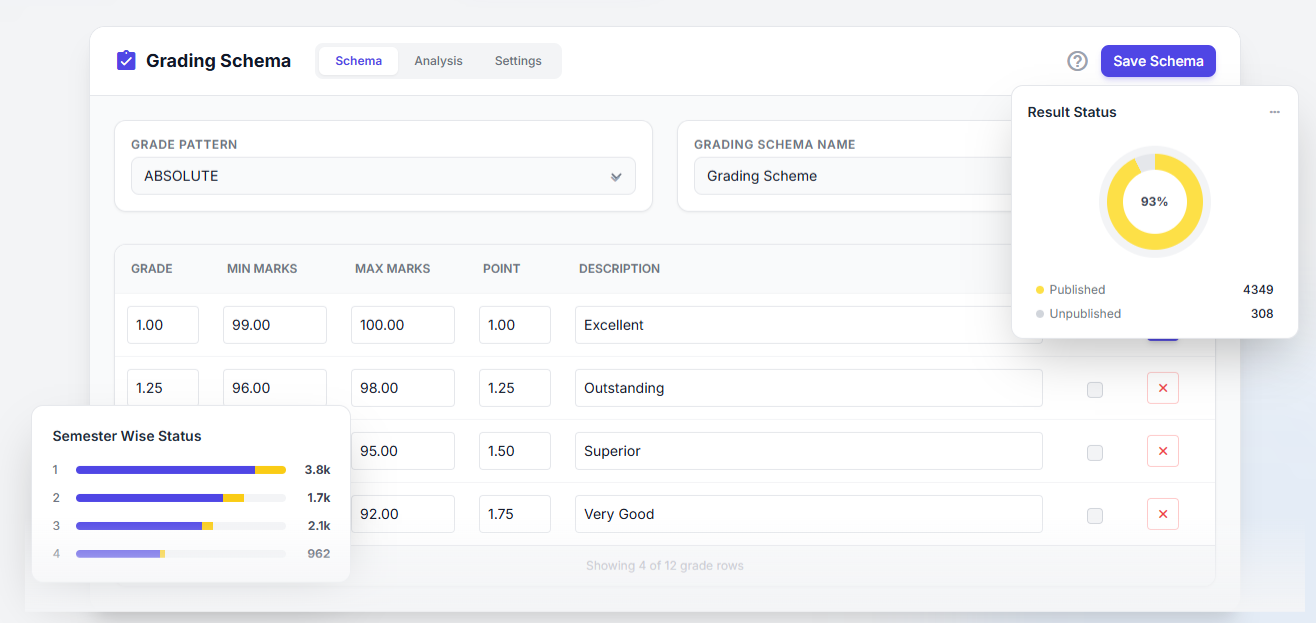Screen dimensions: 1316x623
Task: Edit the Excellent description field
Action: [x=808, y=325]
